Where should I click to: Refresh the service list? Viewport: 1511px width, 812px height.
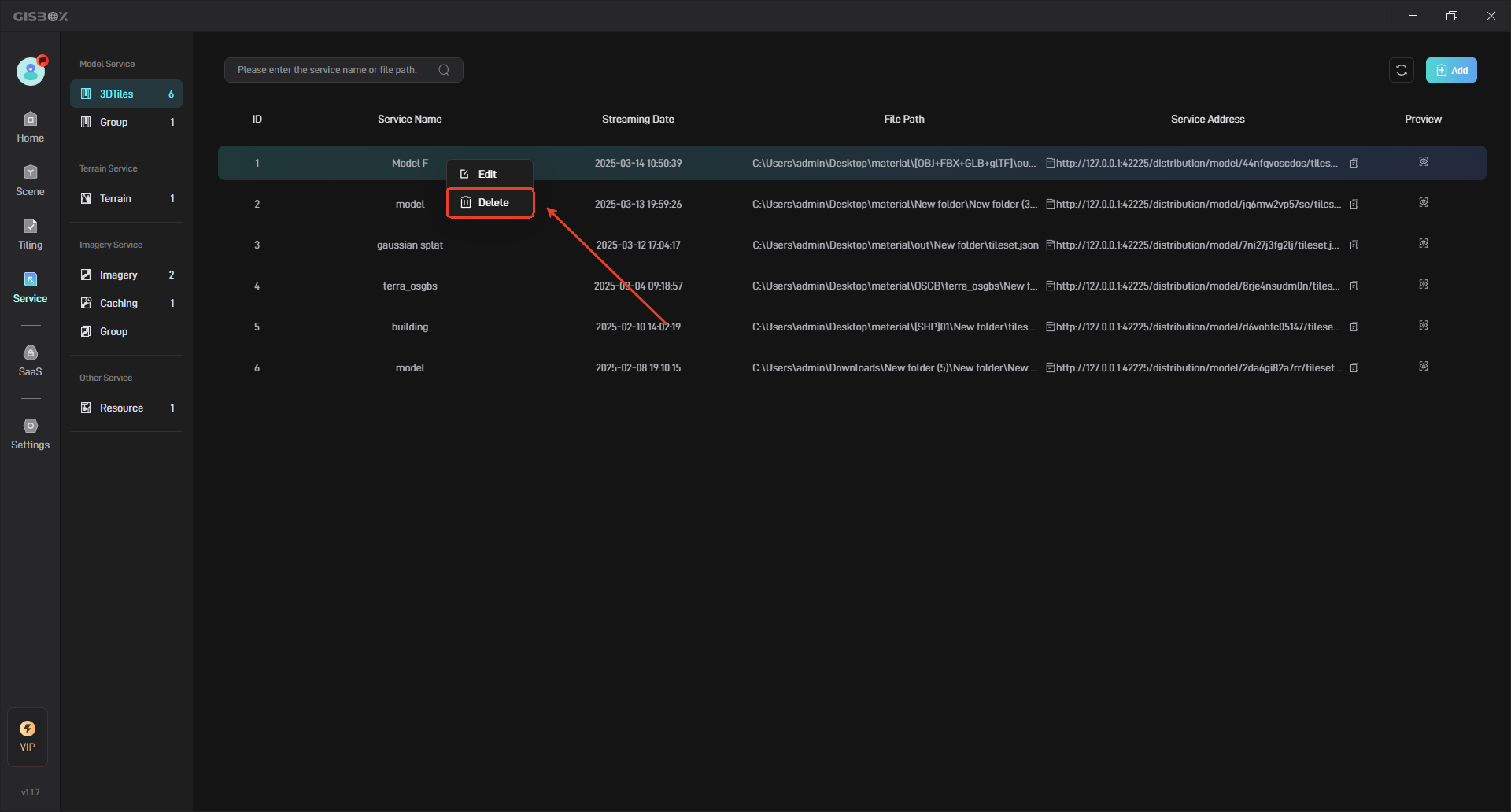(1402, 70)
